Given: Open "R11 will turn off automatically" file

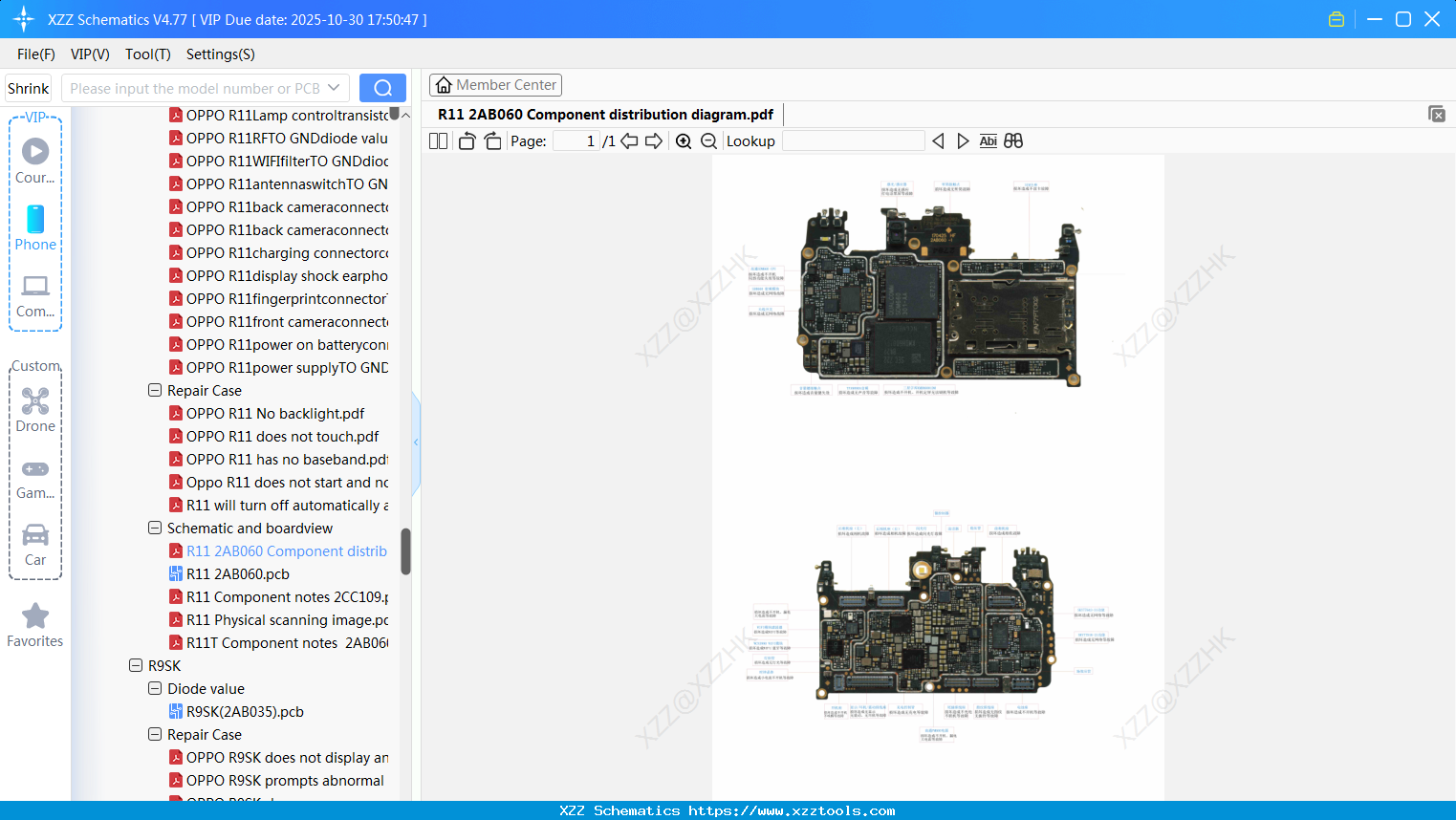Looking at the screenshot, I should pyautogui.click(x=279, y=505).
